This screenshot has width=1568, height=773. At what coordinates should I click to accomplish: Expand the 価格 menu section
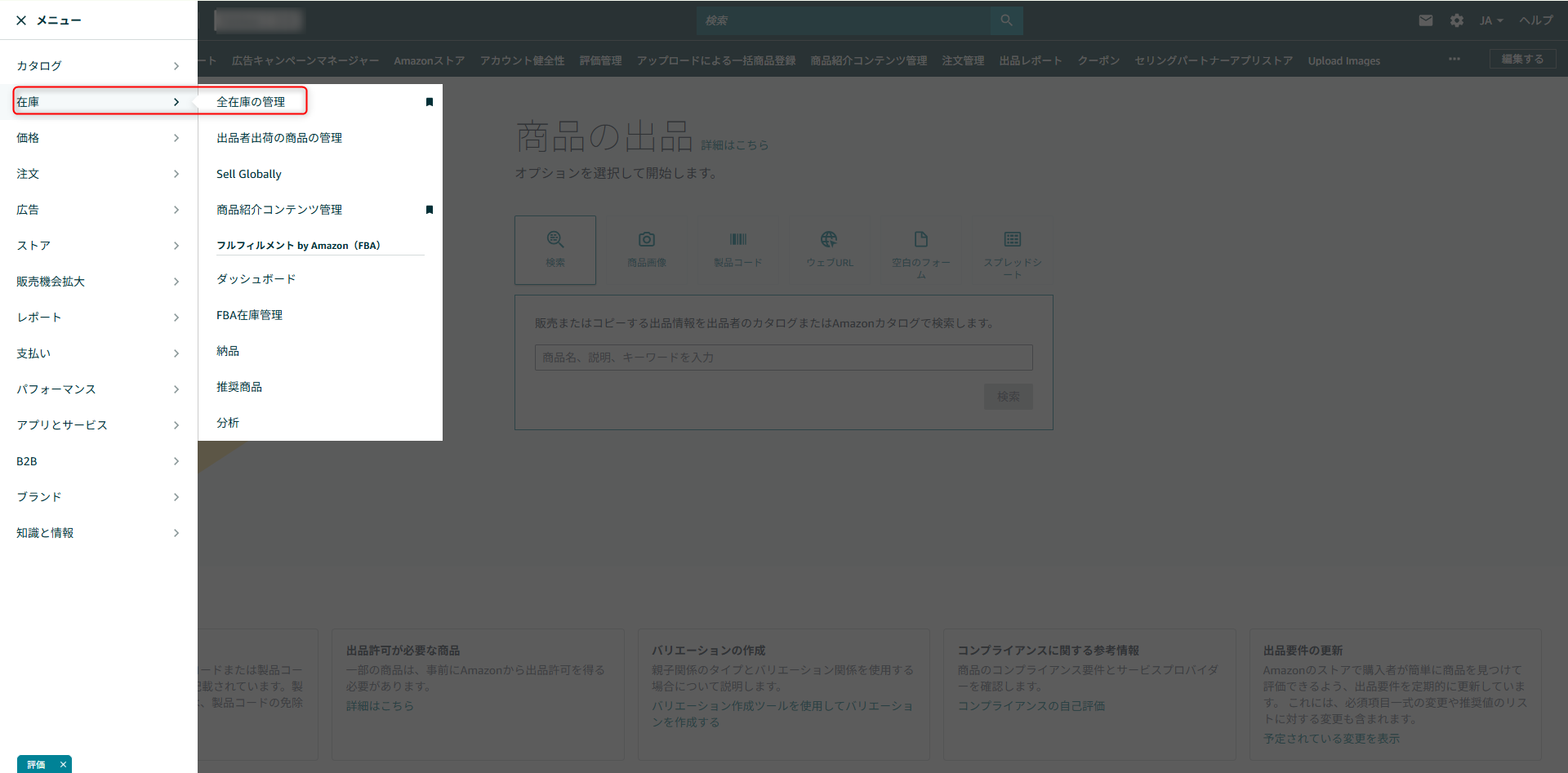tap(98, 138)
